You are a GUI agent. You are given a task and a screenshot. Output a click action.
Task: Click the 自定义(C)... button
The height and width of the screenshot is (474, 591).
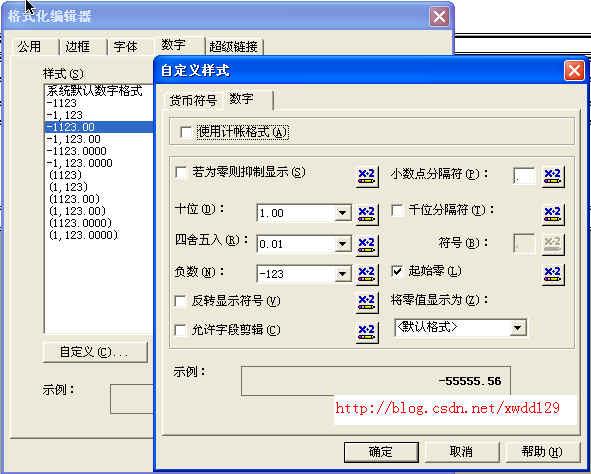click(95, 352)
